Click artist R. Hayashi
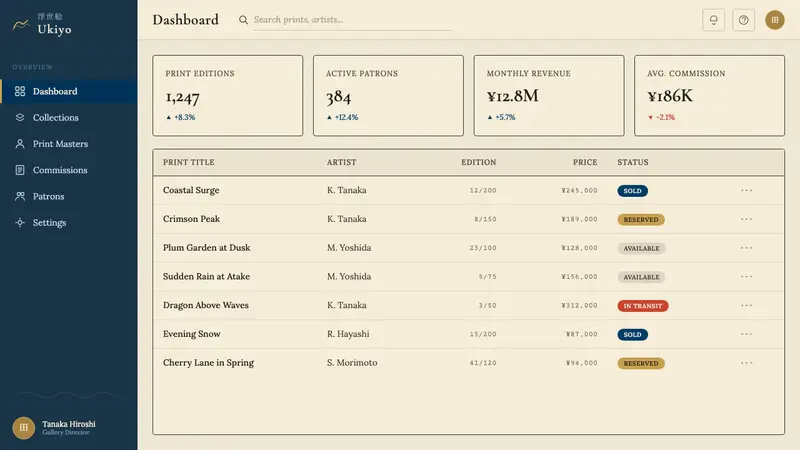The width and height of the screenshot is (800, 450). click(348, 334)
